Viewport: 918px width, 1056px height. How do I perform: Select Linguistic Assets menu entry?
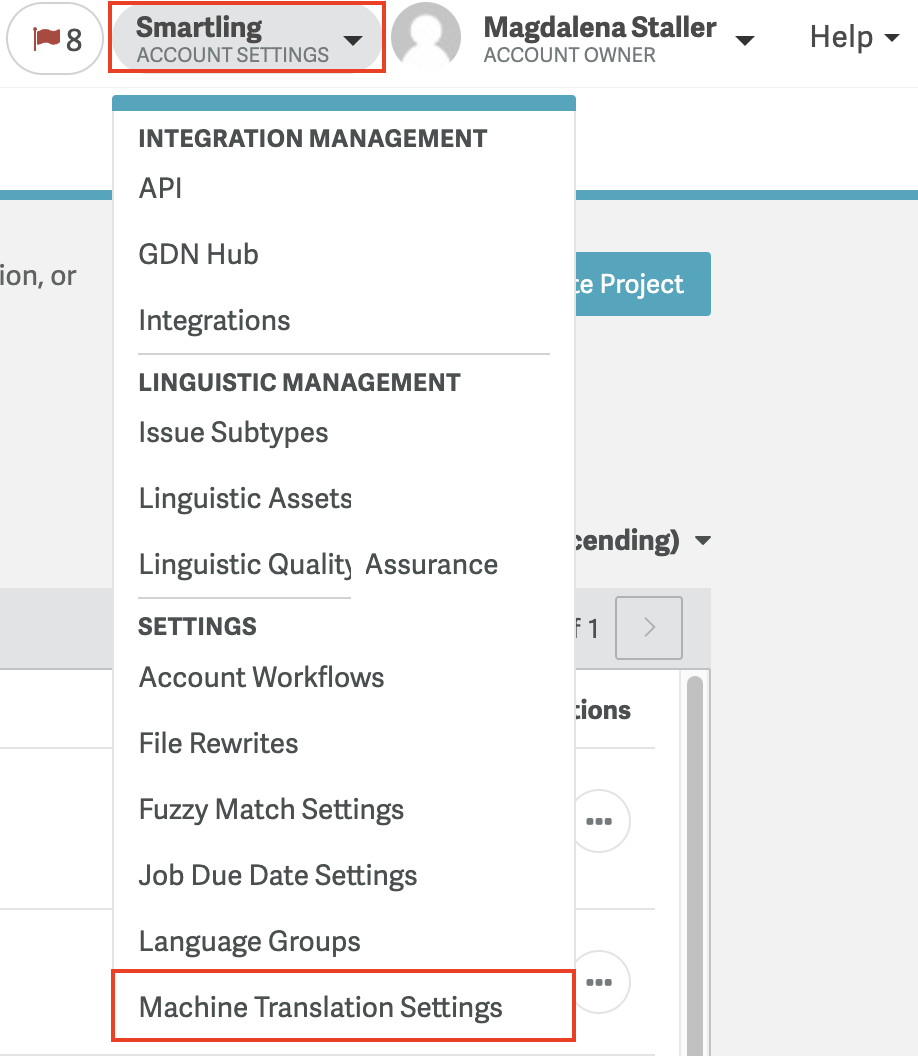click(x=245, y=498)
